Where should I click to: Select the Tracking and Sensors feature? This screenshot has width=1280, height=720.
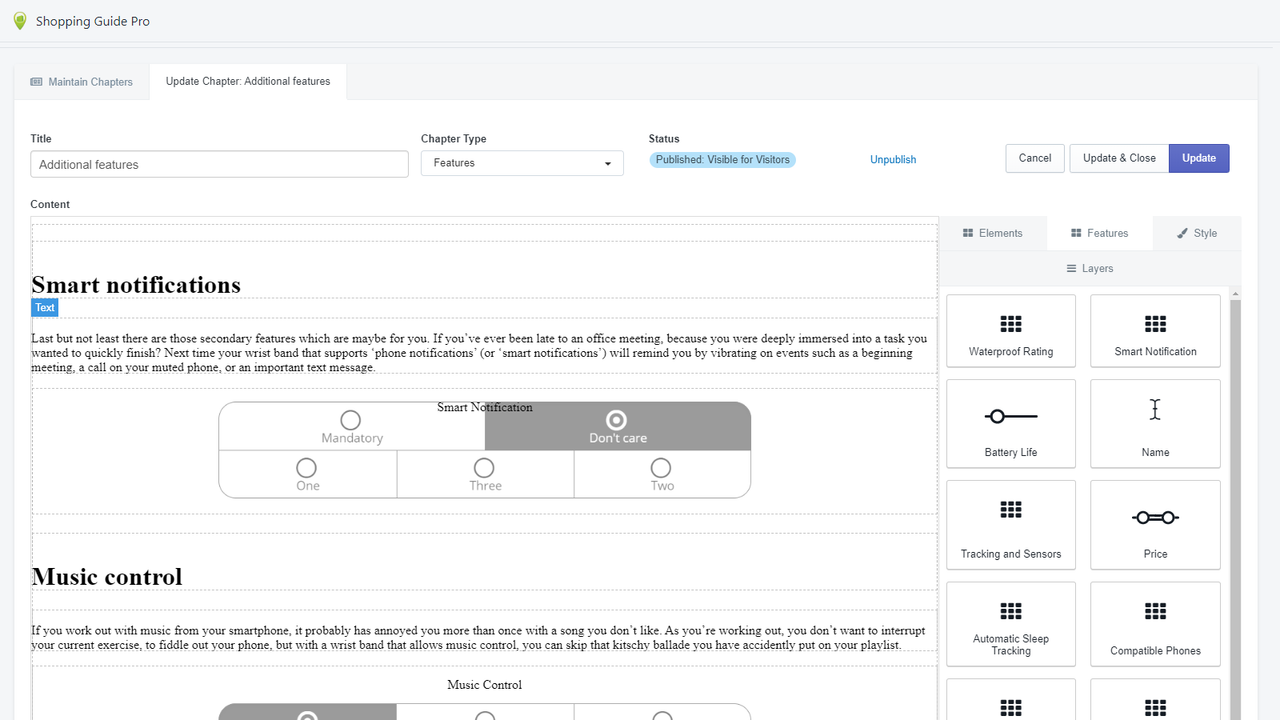click(1010, 524)
